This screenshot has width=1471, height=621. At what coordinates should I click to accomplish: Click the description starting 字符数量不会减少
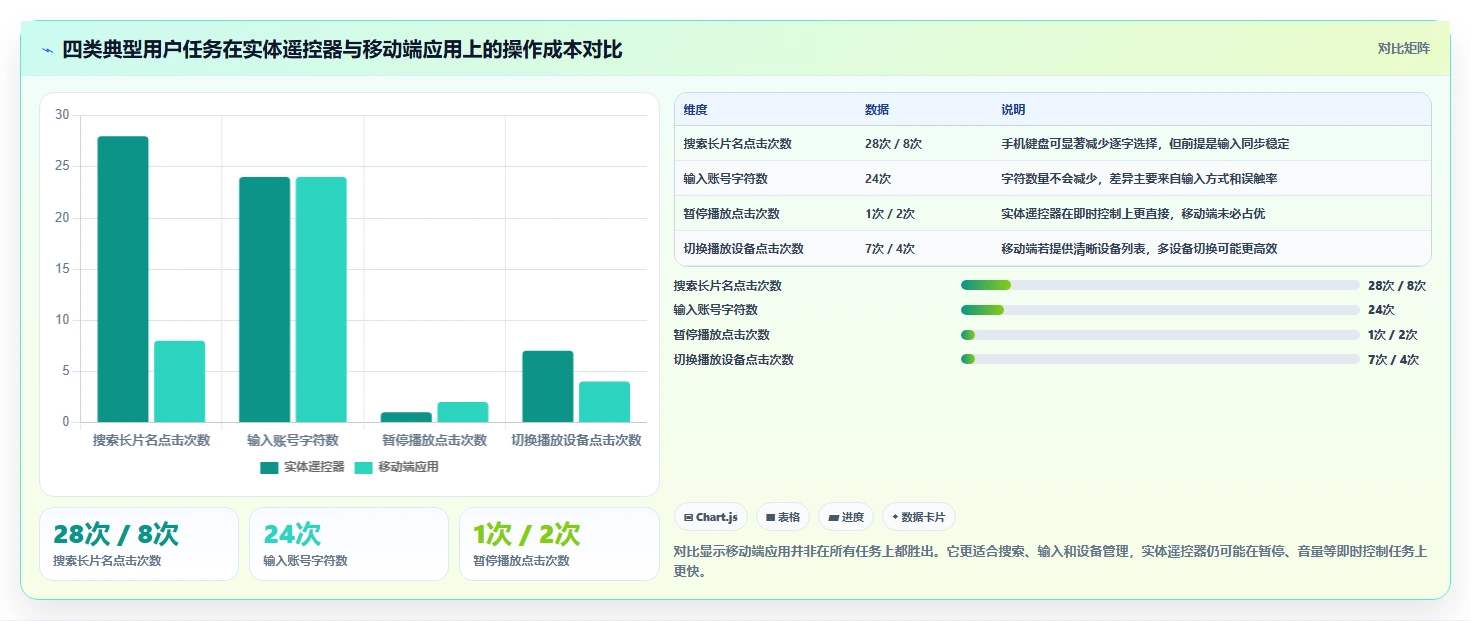pyautogui.click(x=1139, y=179)
